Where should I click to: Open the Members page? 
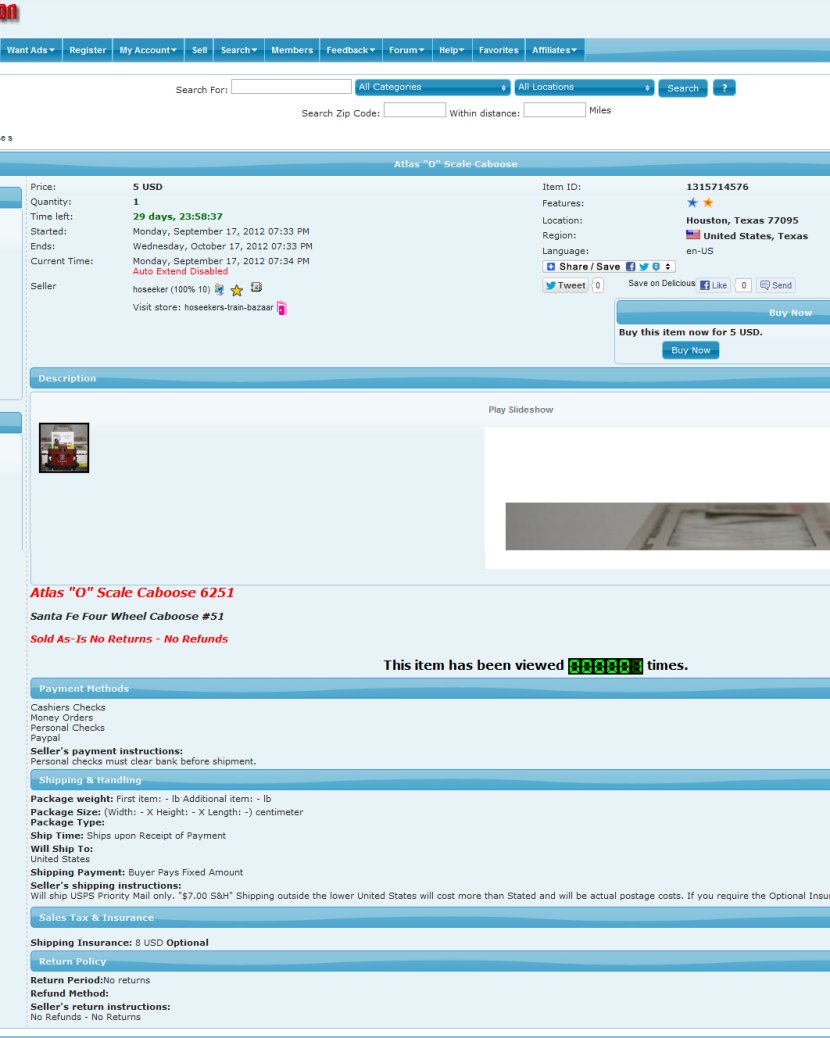292,50
